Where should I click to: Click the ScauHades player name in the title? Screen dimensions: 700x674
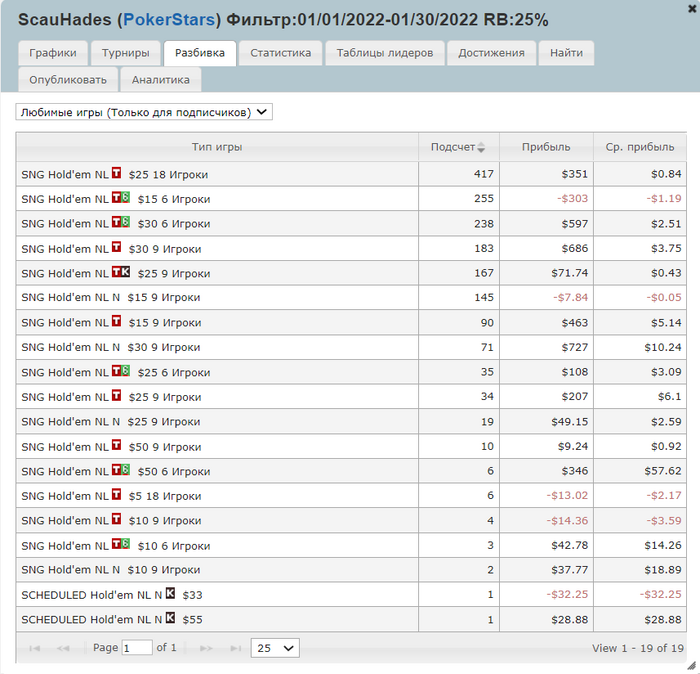tap(65, 20)
